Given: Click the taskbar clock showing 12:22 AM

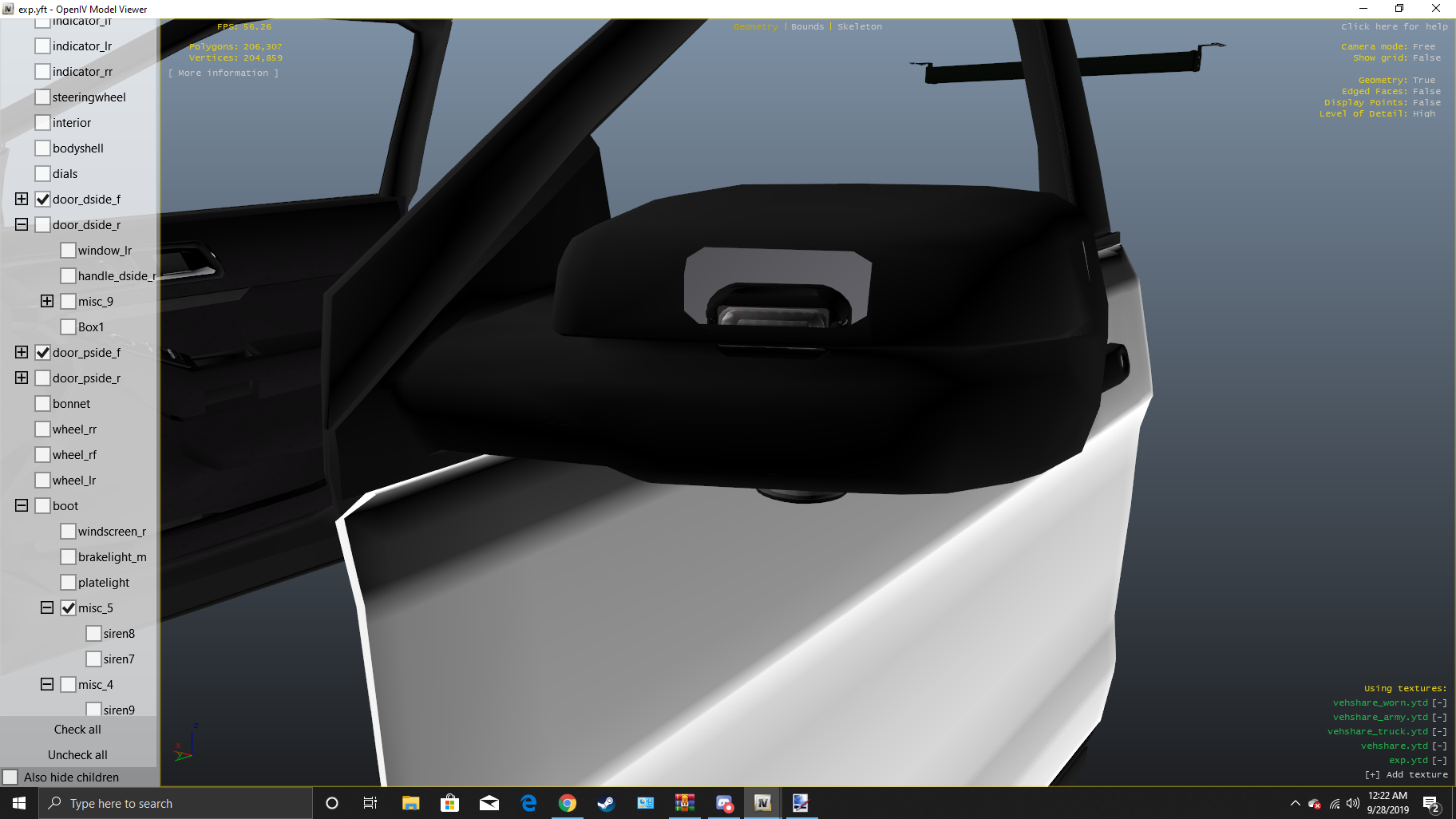Looking at the screenshot, I should click(x=1387, y=803).
